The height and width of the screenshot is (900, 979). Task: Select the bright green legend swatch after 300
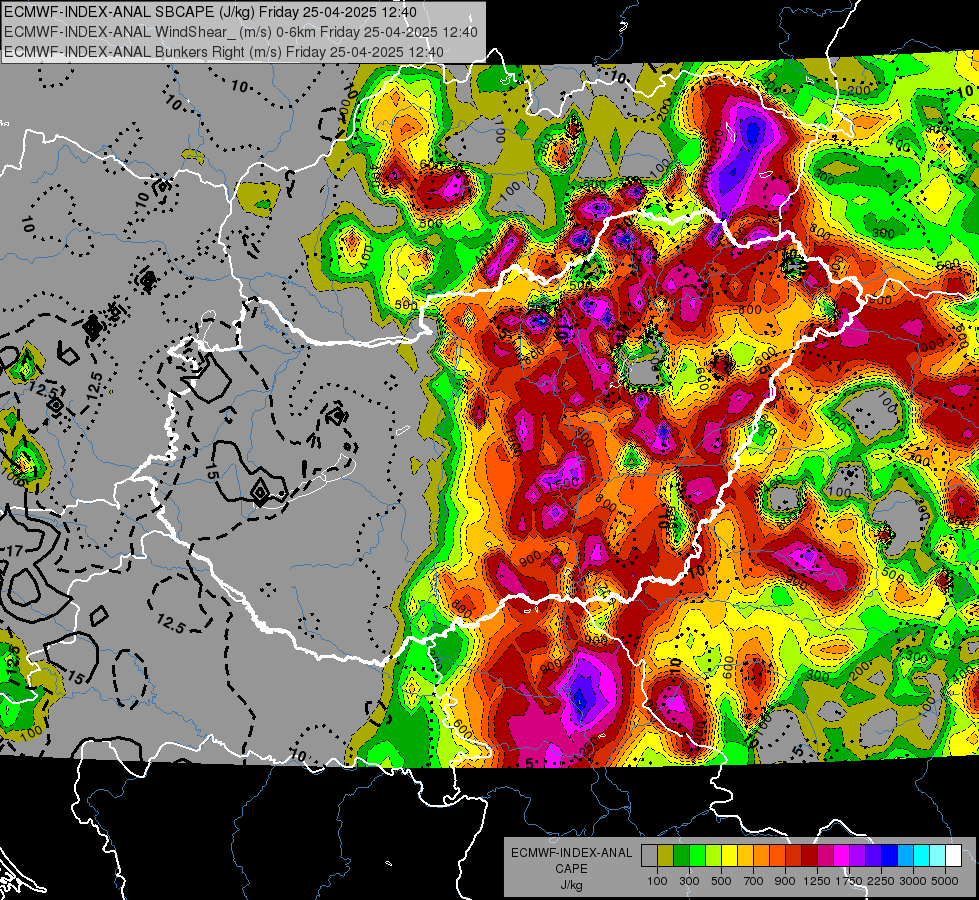[x=697, y=855]
